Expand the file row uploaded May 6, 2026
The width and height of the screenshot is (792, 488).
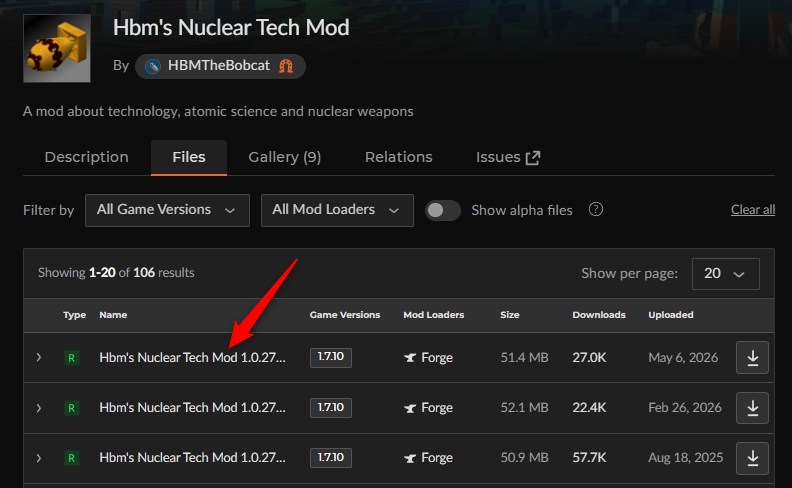pyautogui.click(x=39, y=358)
